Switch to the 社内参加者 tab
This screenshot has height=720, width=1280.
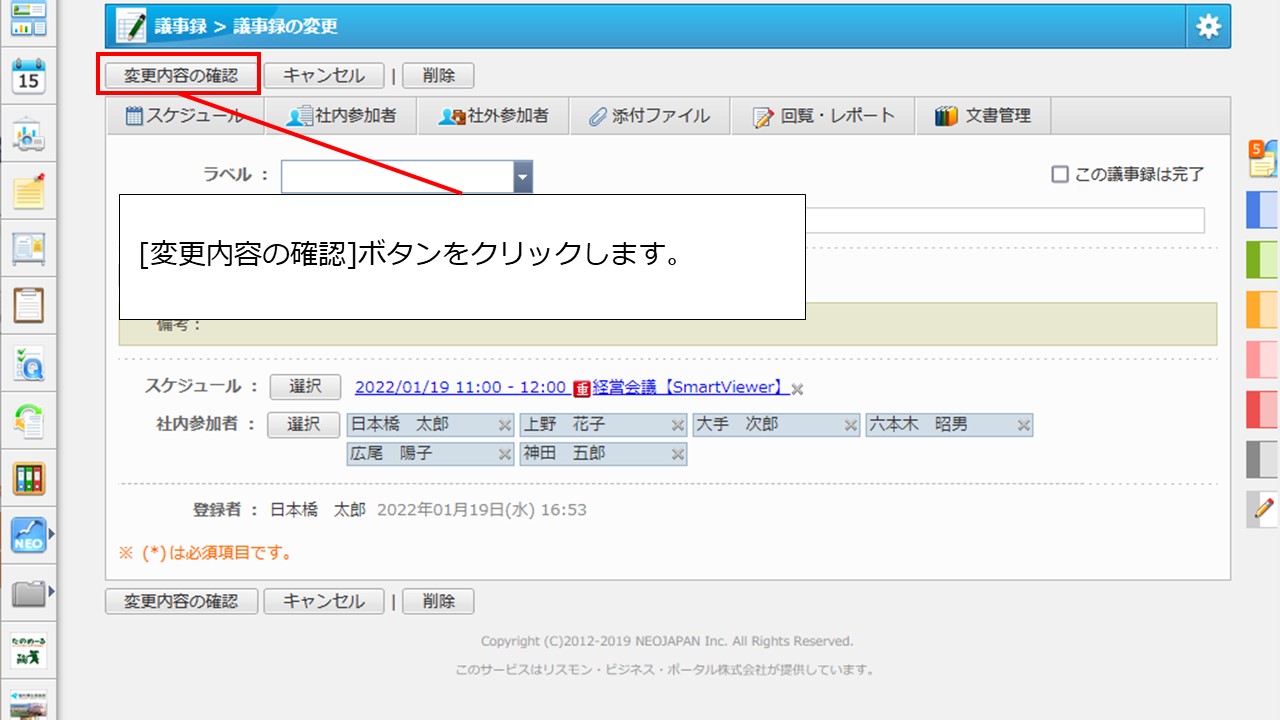point(341,116)
